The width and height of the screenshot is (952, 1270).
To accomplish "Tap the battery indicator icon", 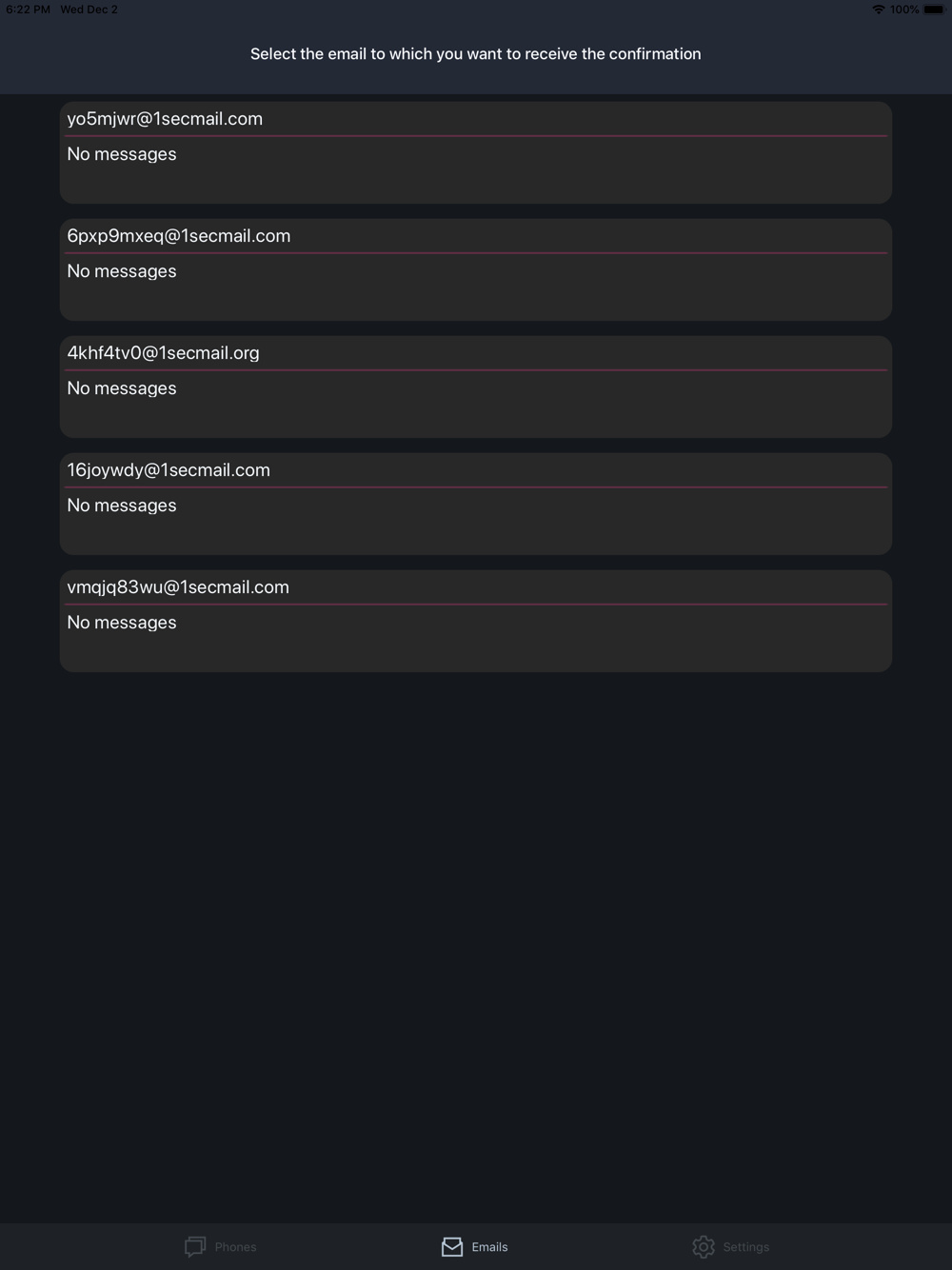I will 933,10.
